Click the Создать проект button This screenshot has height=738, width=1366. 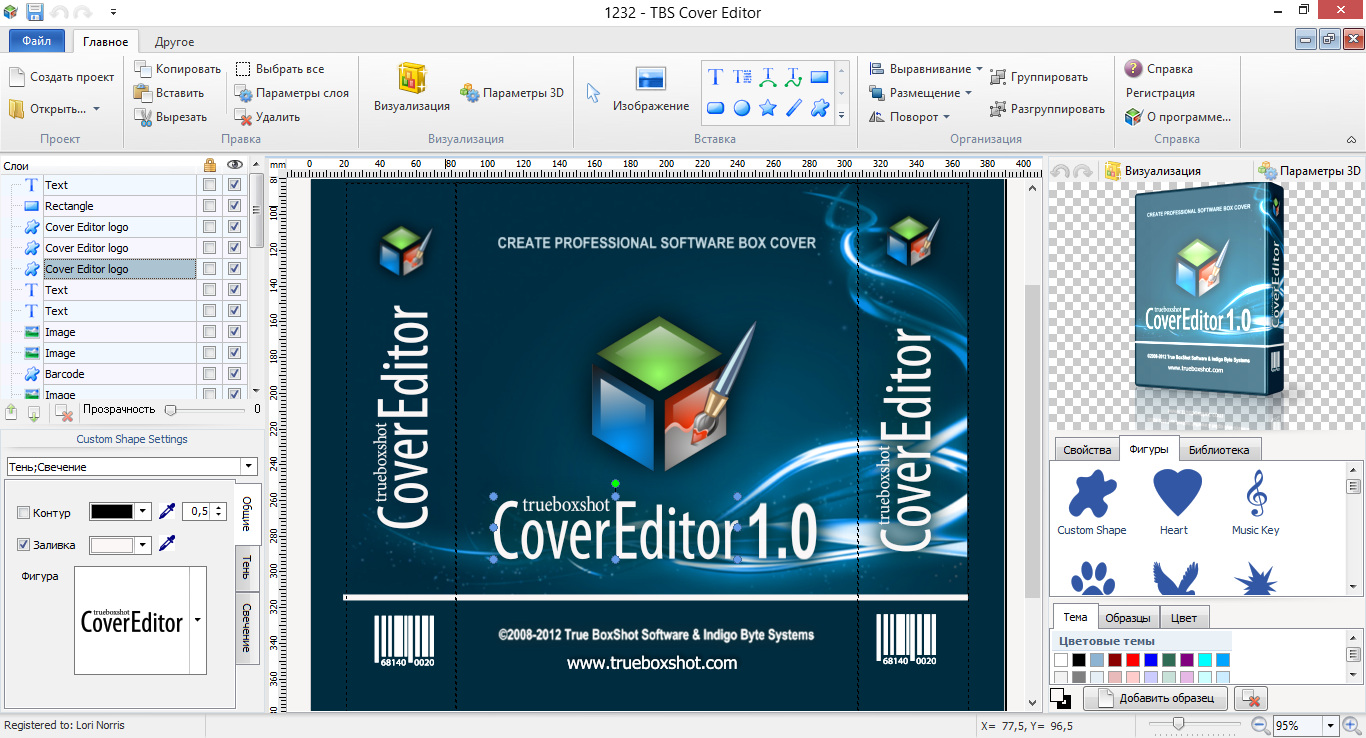(61, 77)
